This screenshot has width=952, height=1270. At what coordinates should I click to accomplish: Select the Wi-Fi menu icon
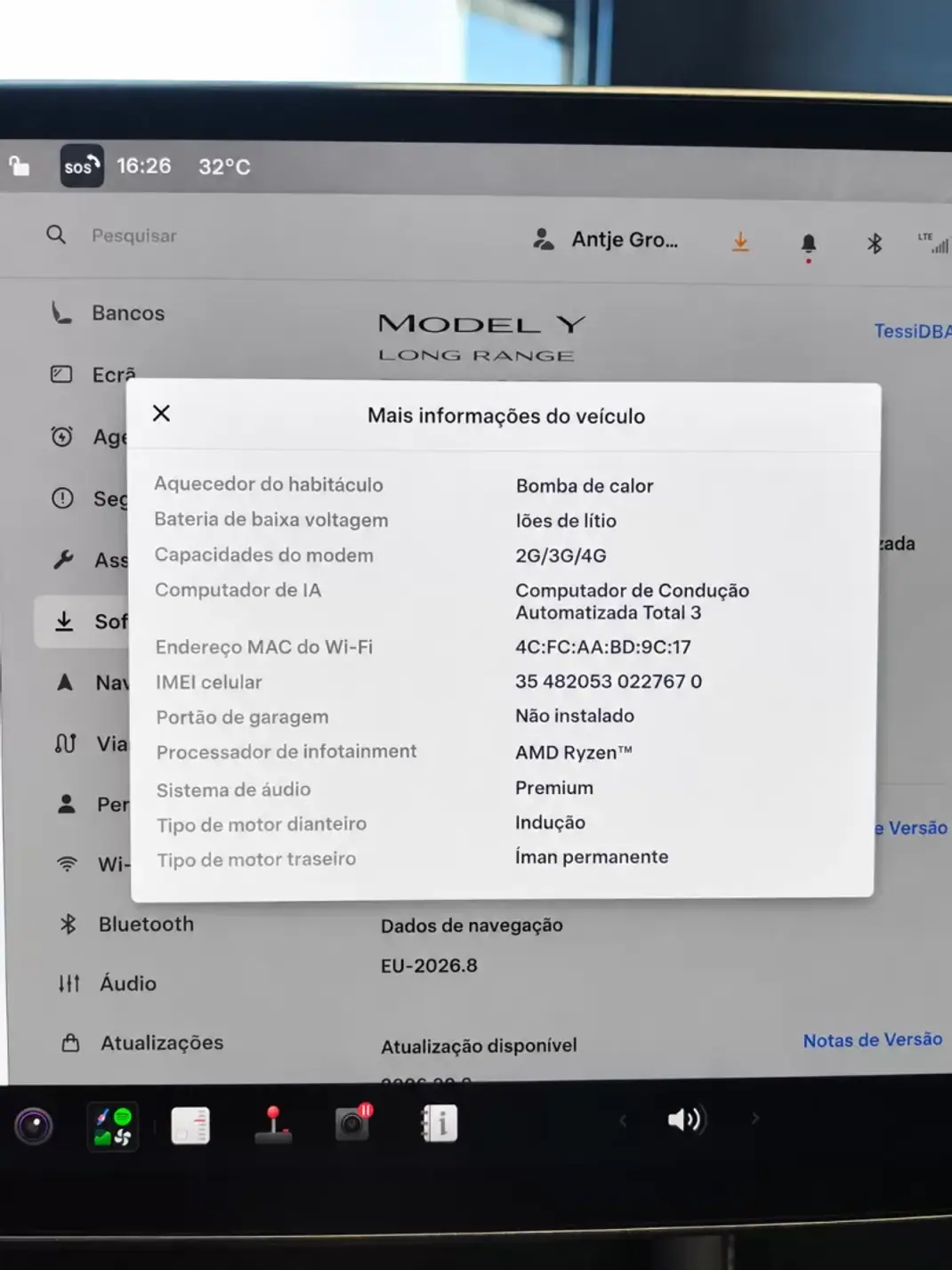pos(67,864)
